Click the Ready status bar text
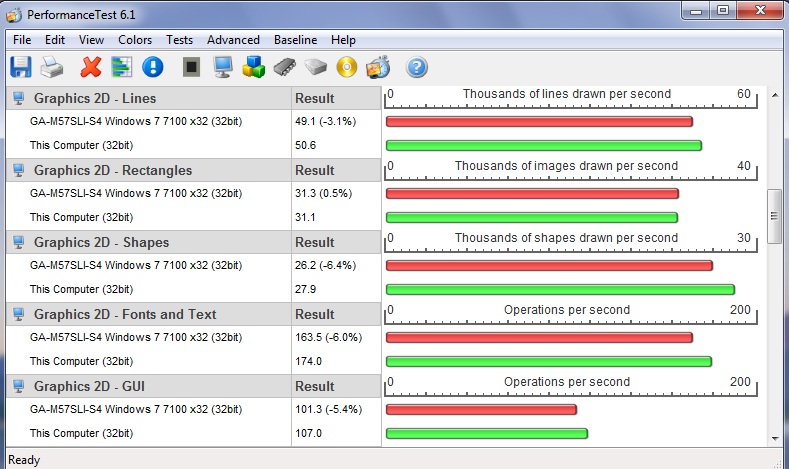 click(x=24, y=460)
